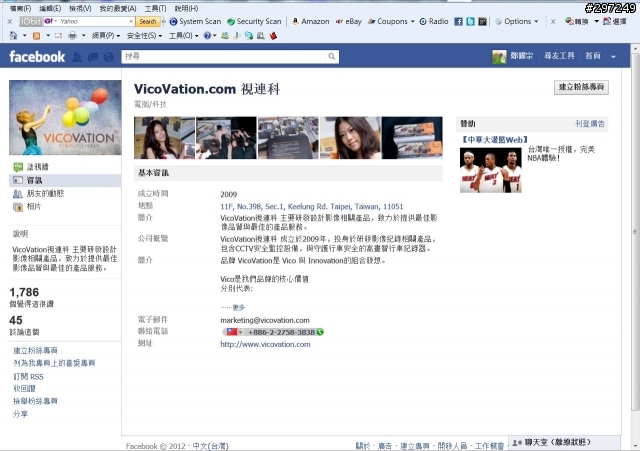
Task: Click the 刊登廣告 link
Action: (x=590, y=124)
